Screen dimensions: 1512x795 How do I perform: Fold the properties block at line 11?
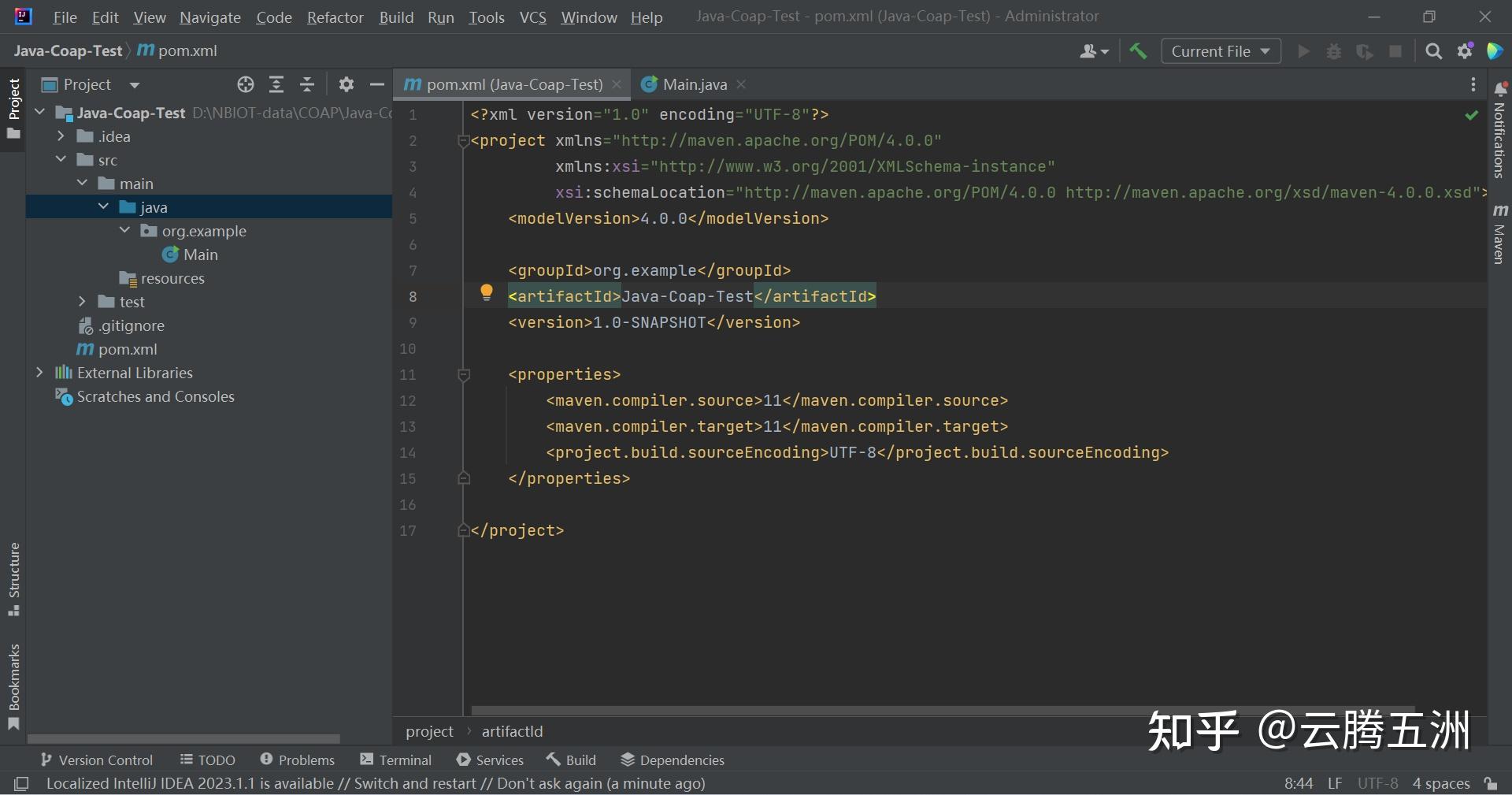[464, 375]
